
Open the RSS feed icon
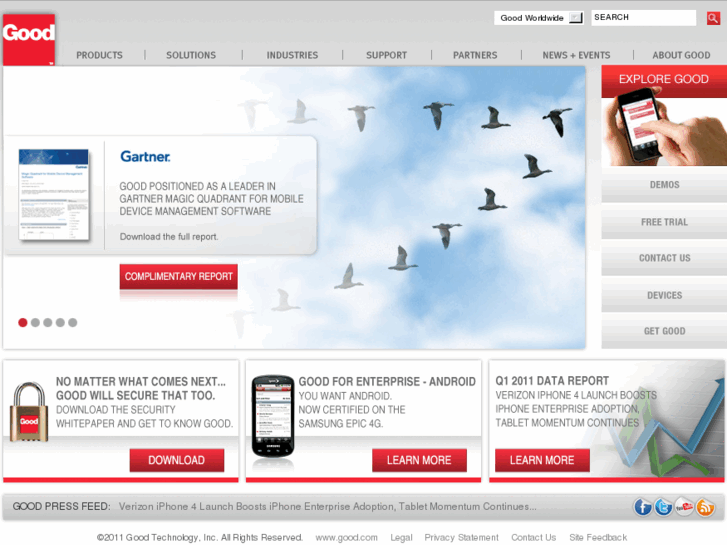click(705, 507)
